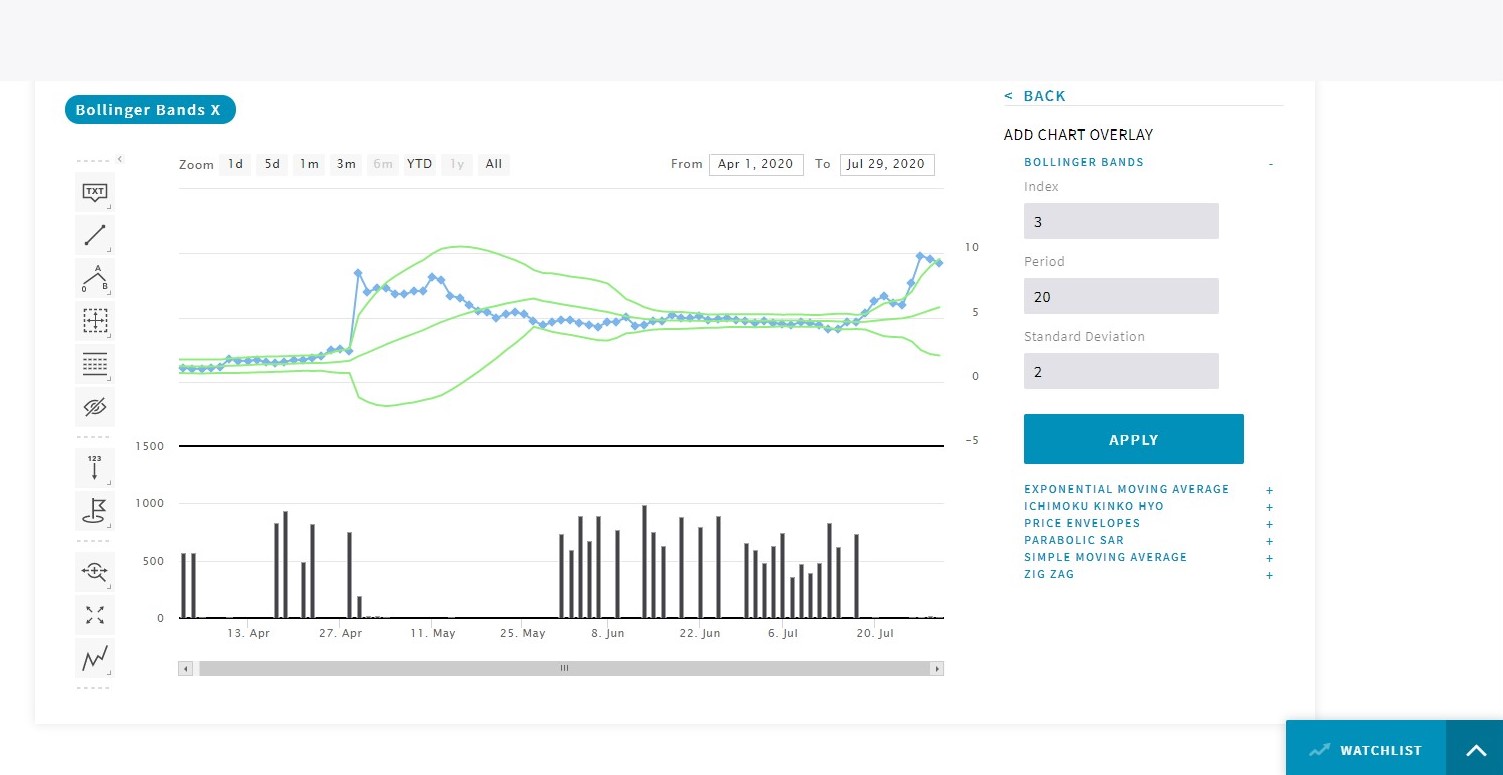The image size is (1503, 775).
Task: Open the Fibonacci horizontal lines tool
Action: [95, 364]
